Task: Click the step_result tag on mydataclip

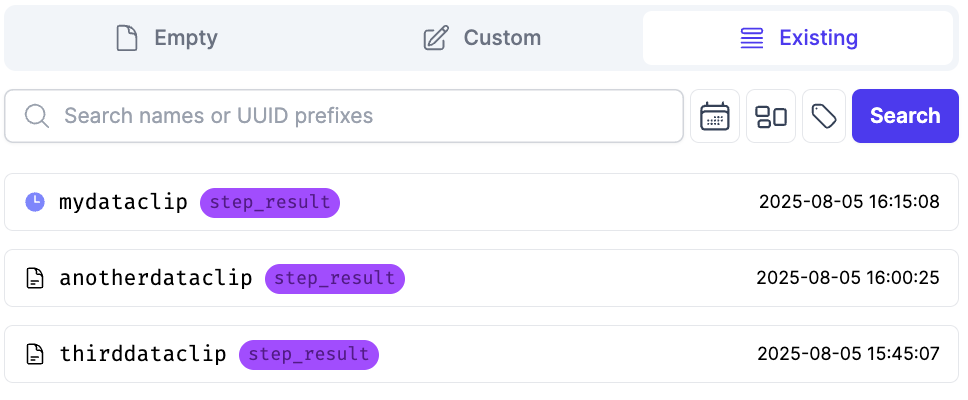Action: 270,202
